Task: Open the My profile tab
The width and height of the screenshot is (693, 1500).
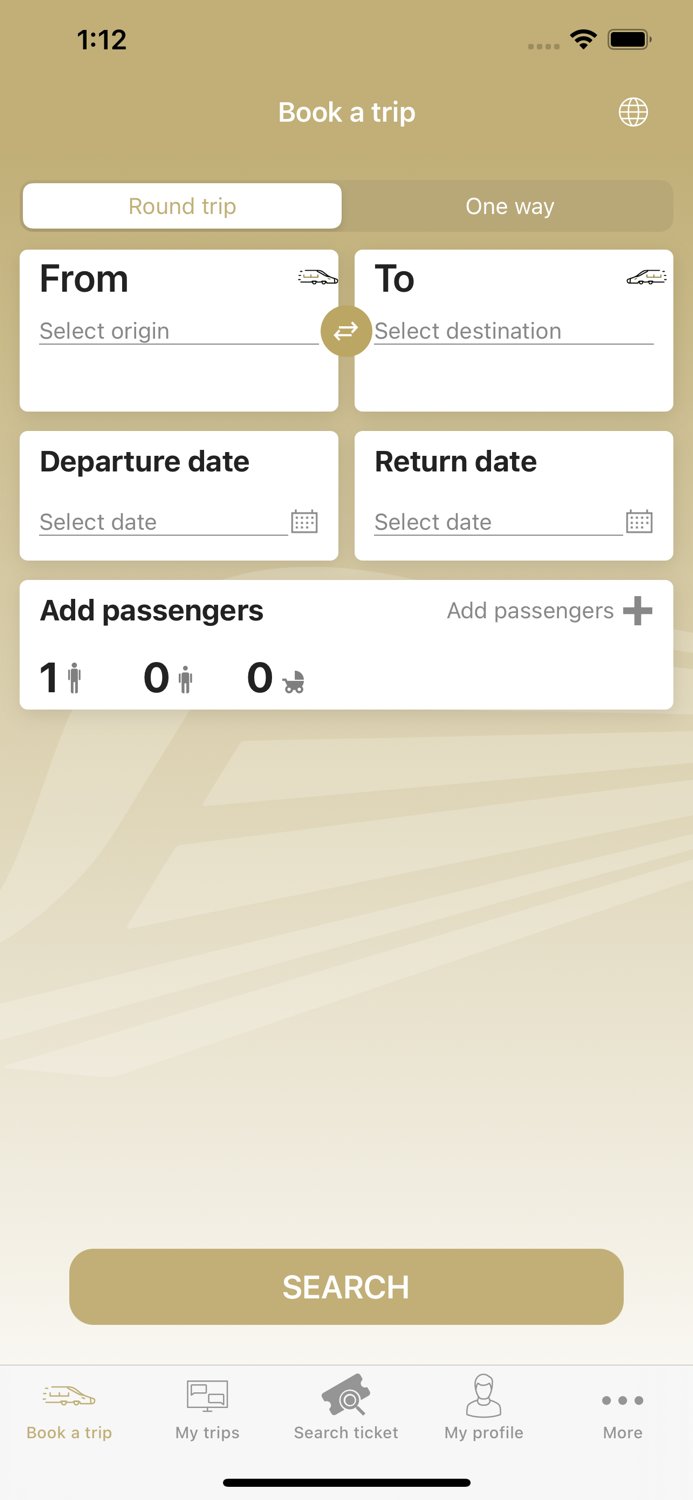Action: click(484, 1409)
